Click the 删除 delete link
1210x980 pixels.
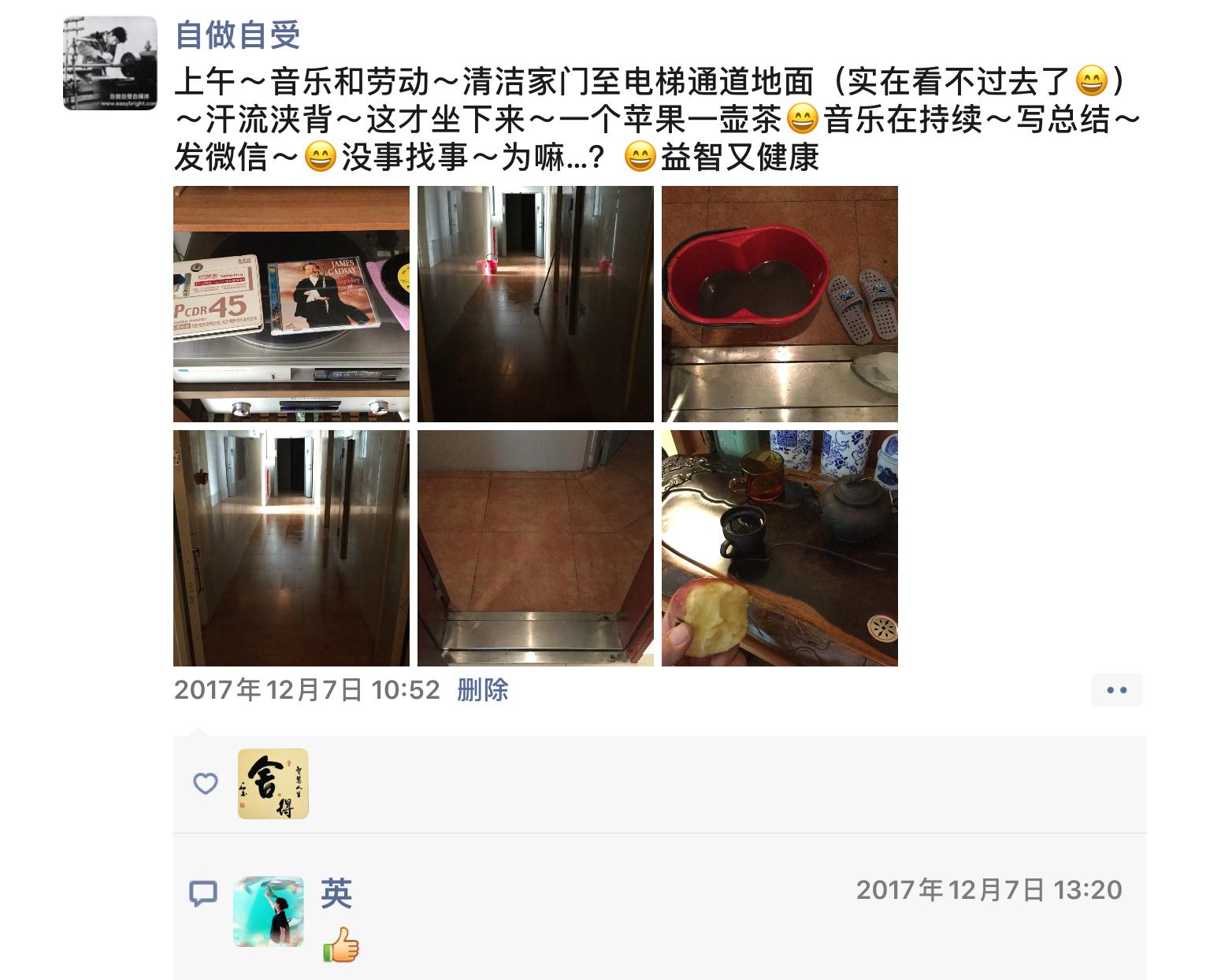click(483, 690)
